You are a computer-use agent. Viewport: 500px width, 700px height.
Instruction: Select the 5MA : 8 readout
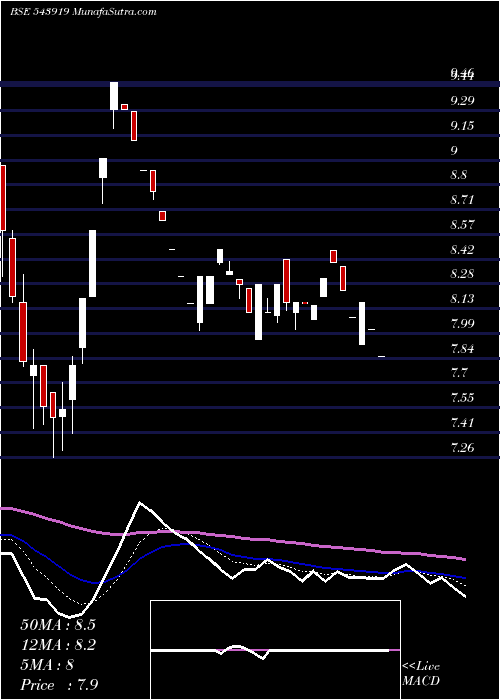pyautogui.click(x=47, y=665)
